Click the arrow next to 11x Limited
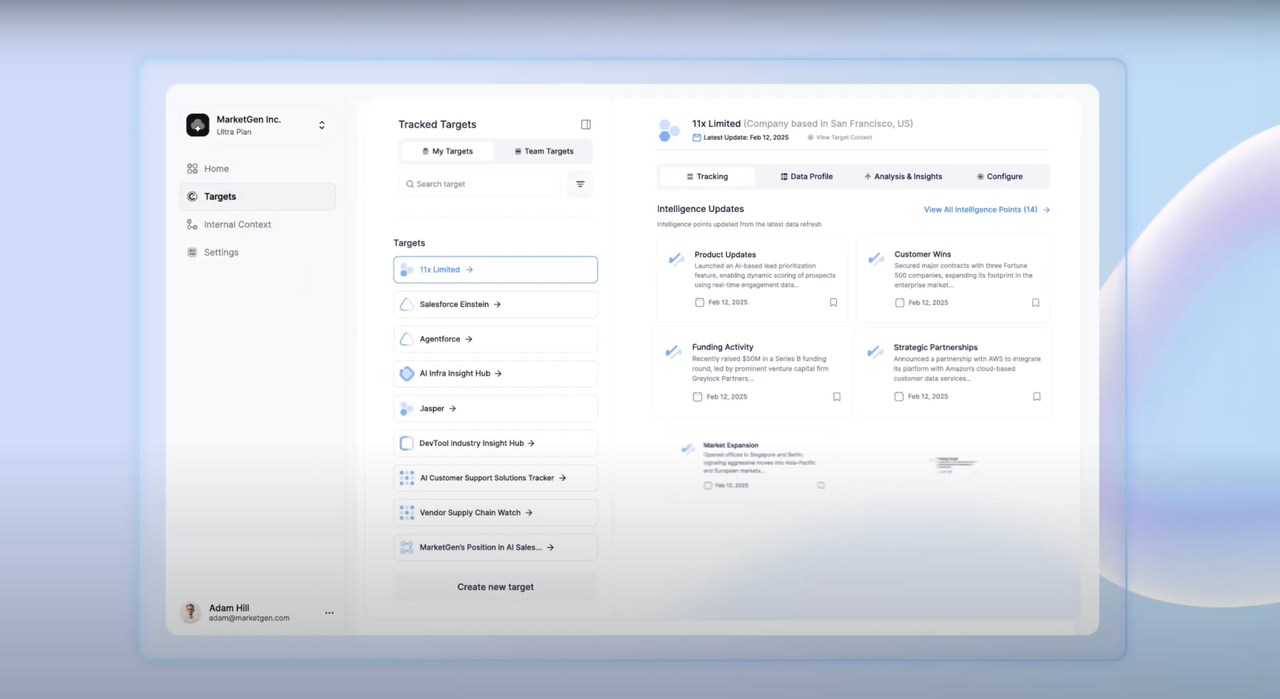Screen dimensions: 1280x699 [x=469, y=270]
